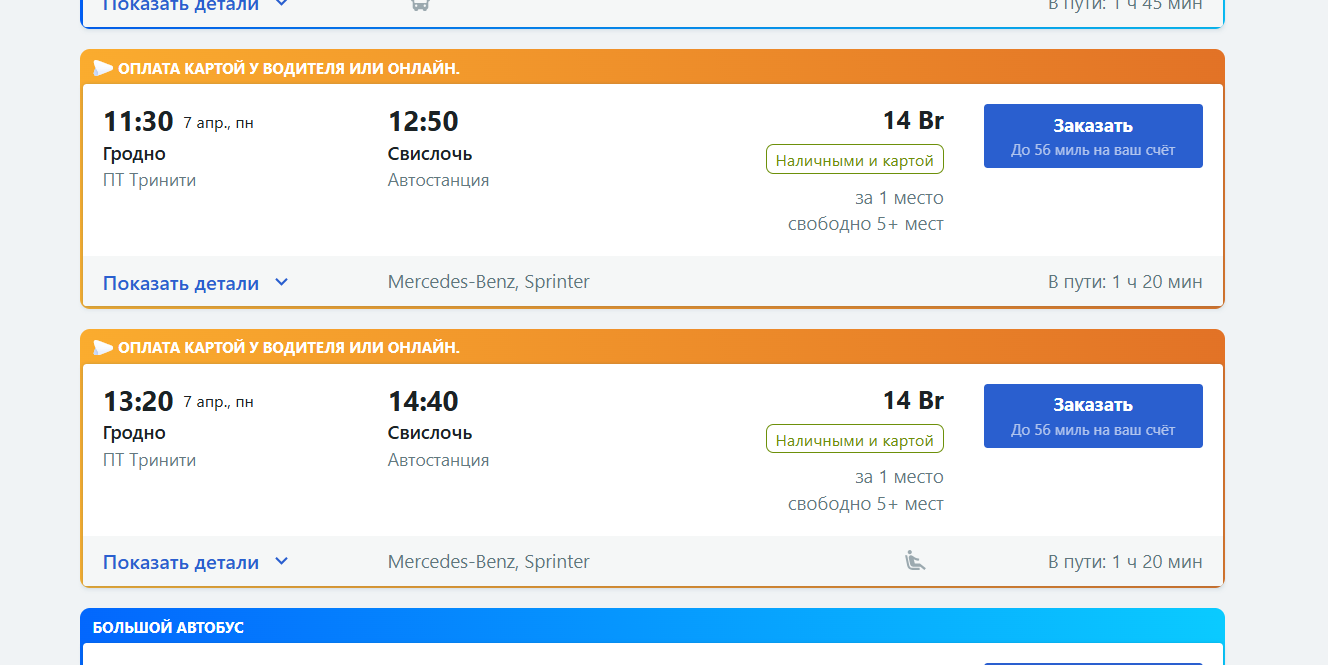
Task: Click "Автостанция" stop on the 11:30 trip
Action: pyautogui.click(x=438, y=180)
